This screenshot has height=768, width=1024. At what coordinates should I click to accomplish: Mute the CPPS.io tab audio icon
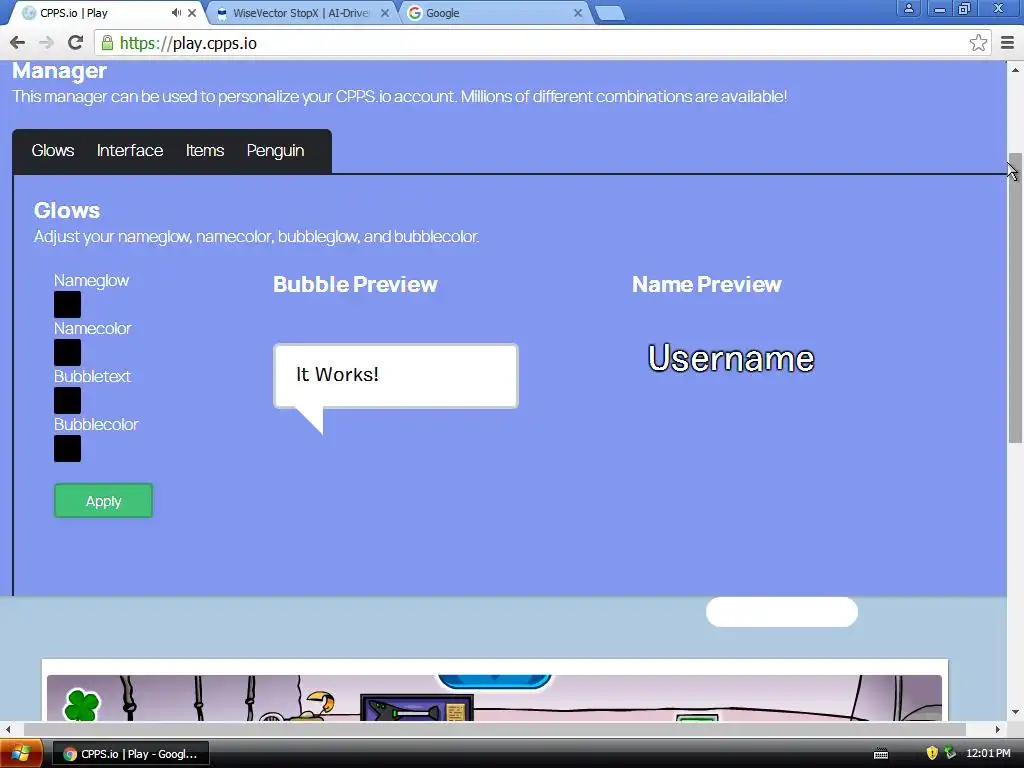(x=176, y=12)
